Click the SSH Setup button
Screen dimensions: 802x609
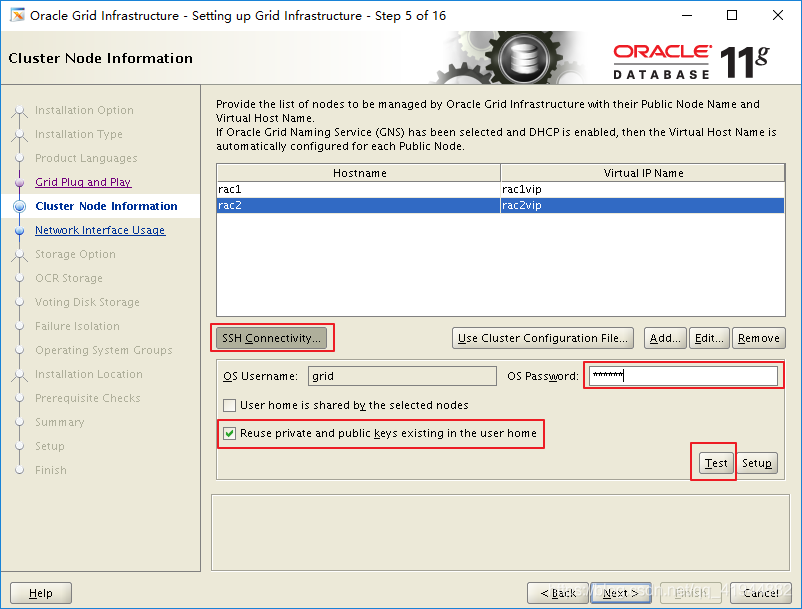click(x=756, y=463)
